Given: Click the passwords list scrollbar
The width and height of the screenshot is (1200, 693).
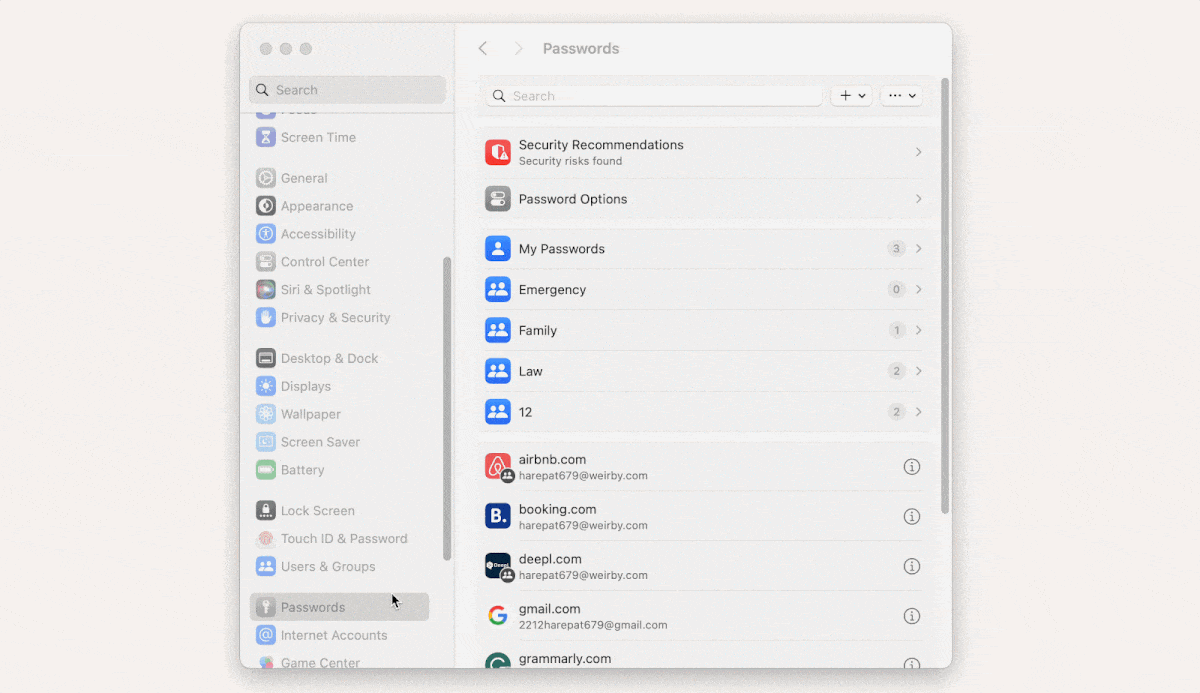Looking at the screenshot, I should (945, 296).
